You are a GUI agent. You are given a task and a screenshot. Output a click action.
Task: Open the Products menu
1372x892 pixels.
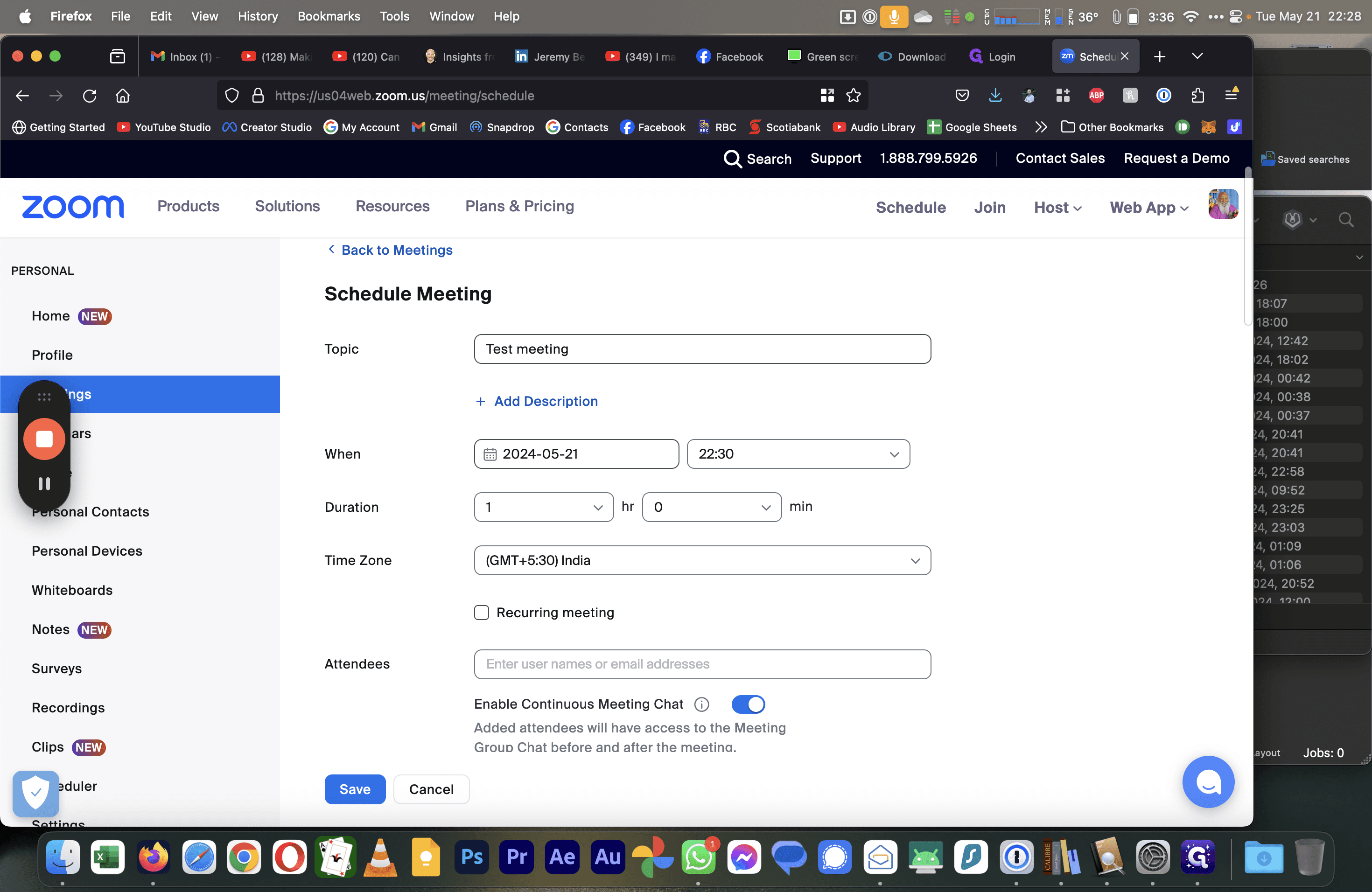tap(189, 206)
